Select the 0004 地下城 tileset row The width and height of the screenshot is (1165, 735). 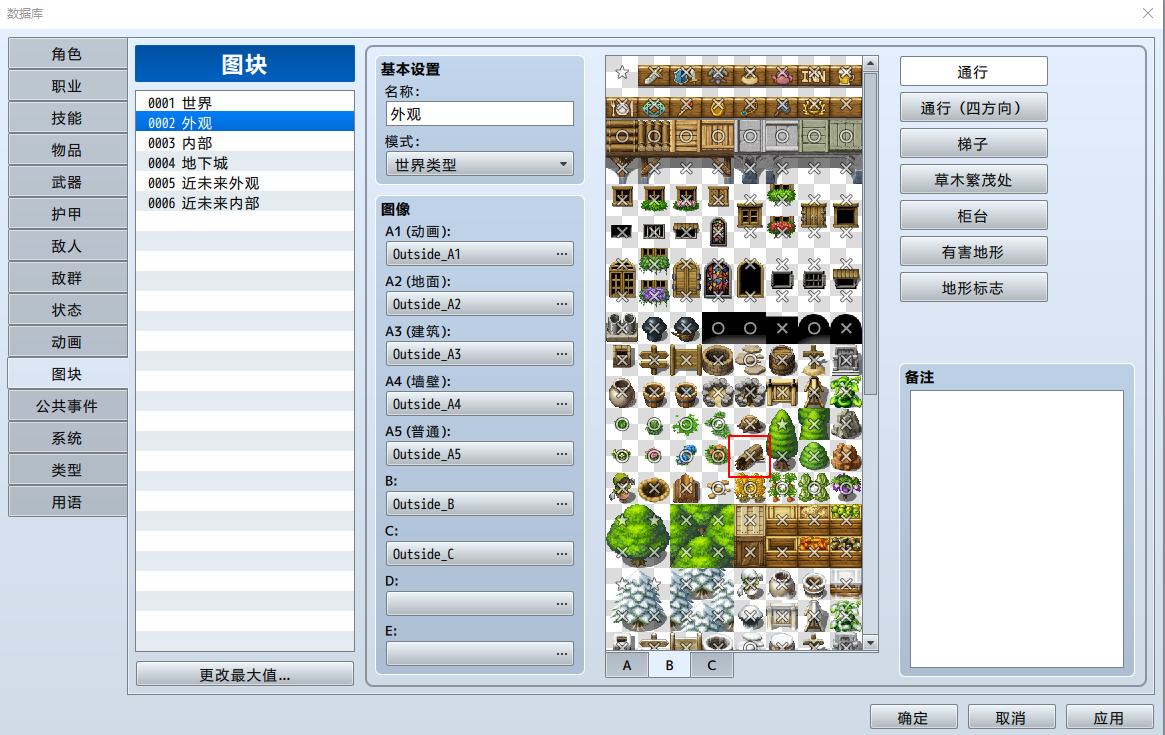244,163
